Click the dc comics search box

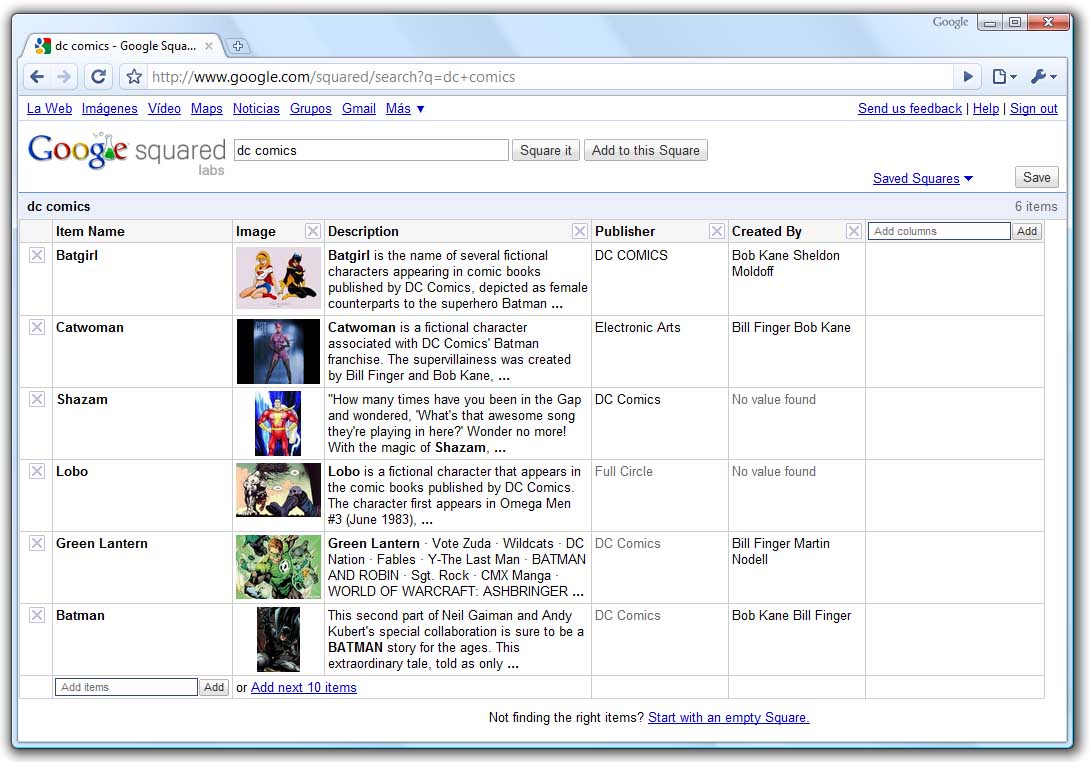372,150
